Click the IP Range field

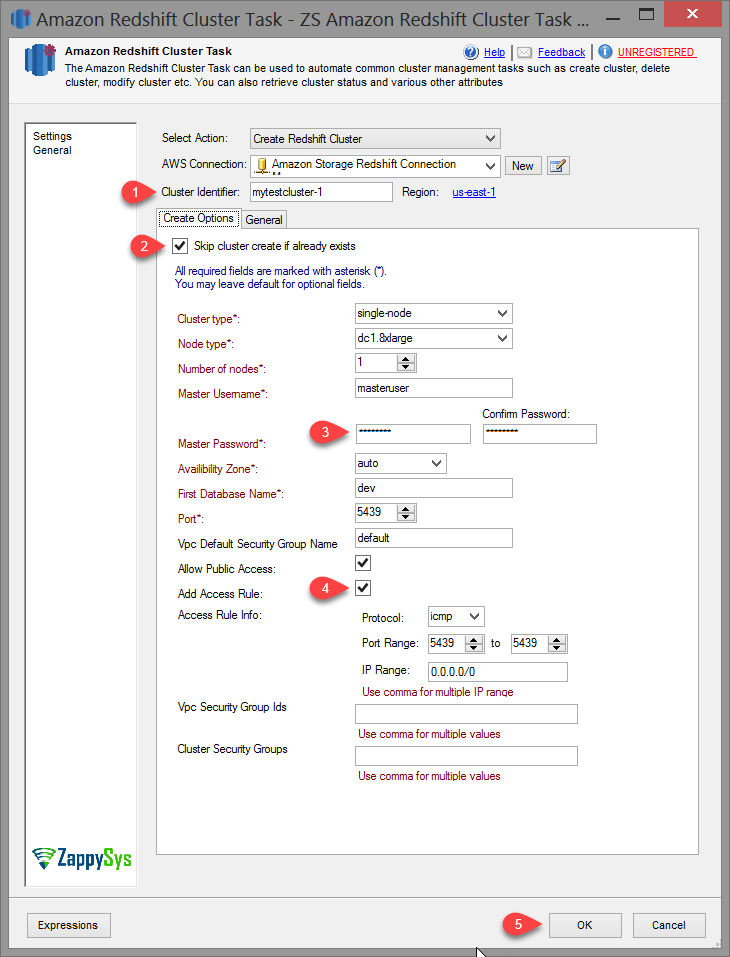[497, 672]
